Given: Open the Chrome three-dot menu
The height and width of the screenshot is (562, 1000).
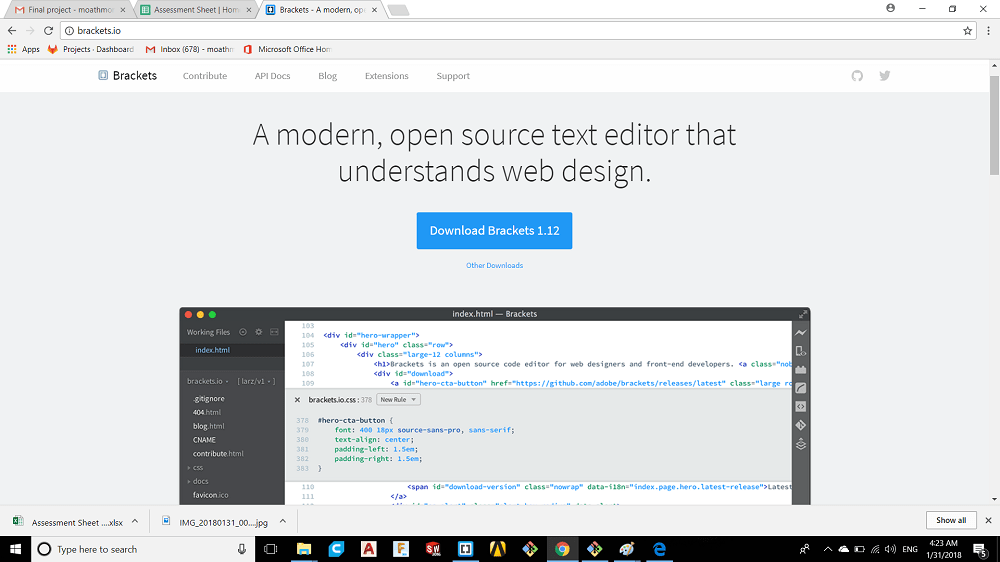Looking at the screenshot, I should (989, 31).
